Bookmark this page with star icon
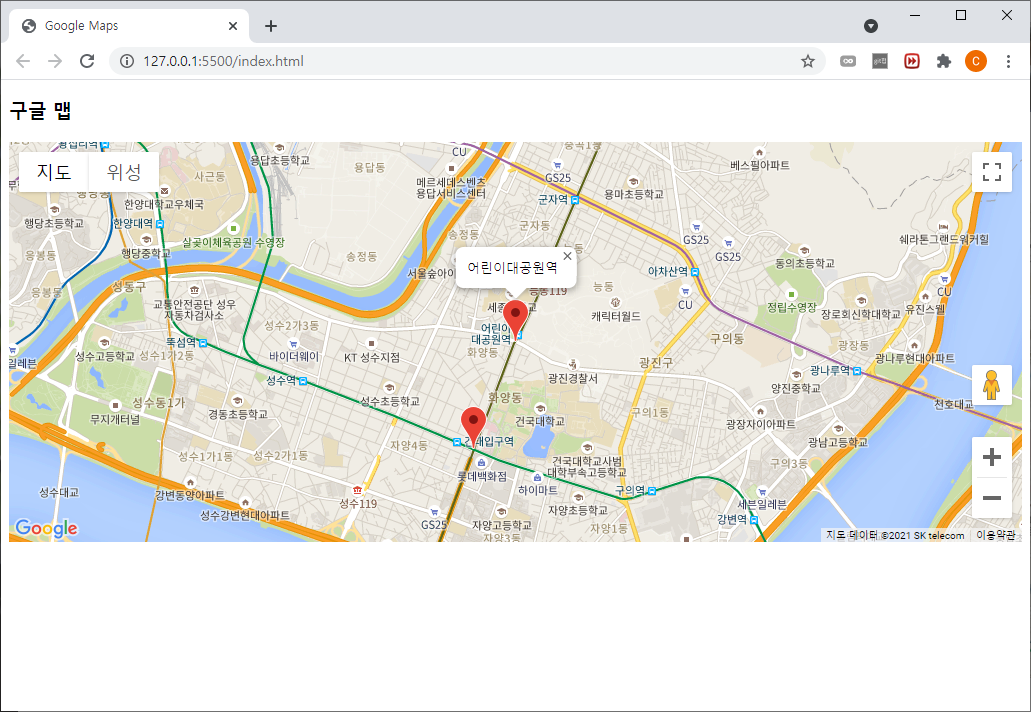1031x712 pixels. (807, 61)
